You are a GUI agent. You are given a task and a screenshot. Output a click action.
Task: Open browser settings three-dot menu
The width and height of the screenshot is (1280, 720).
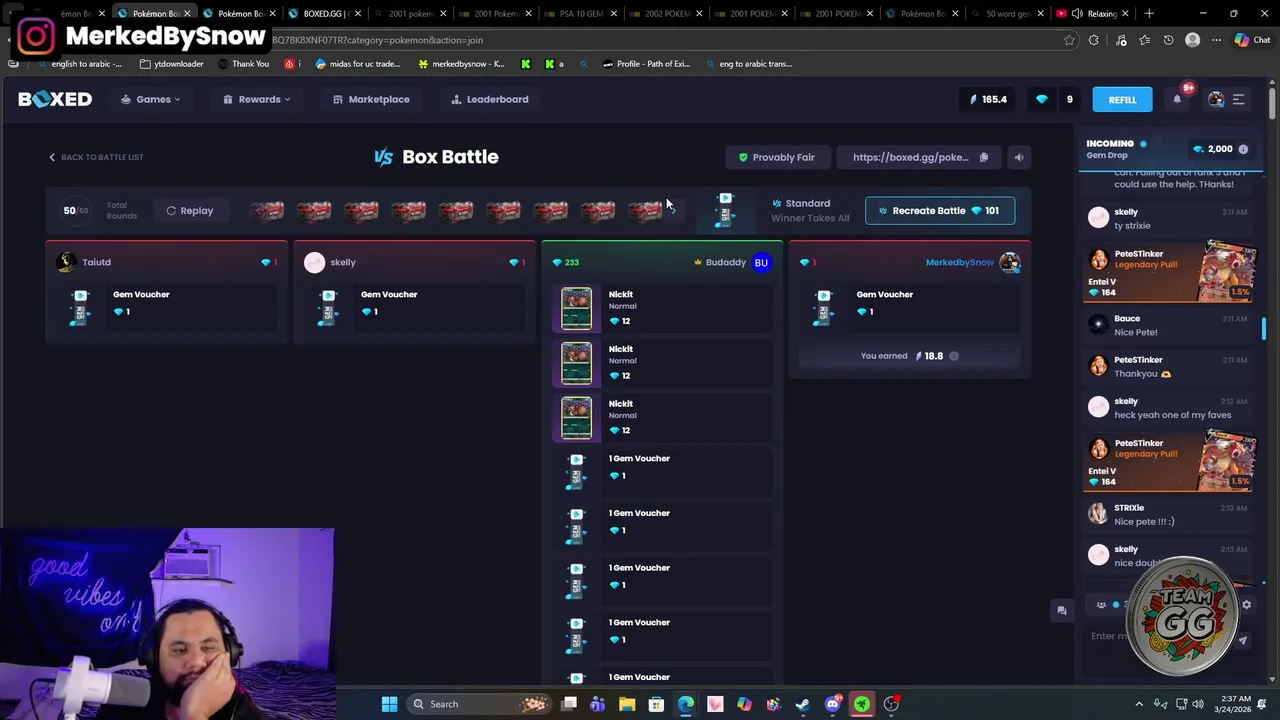pos(1216,40)
